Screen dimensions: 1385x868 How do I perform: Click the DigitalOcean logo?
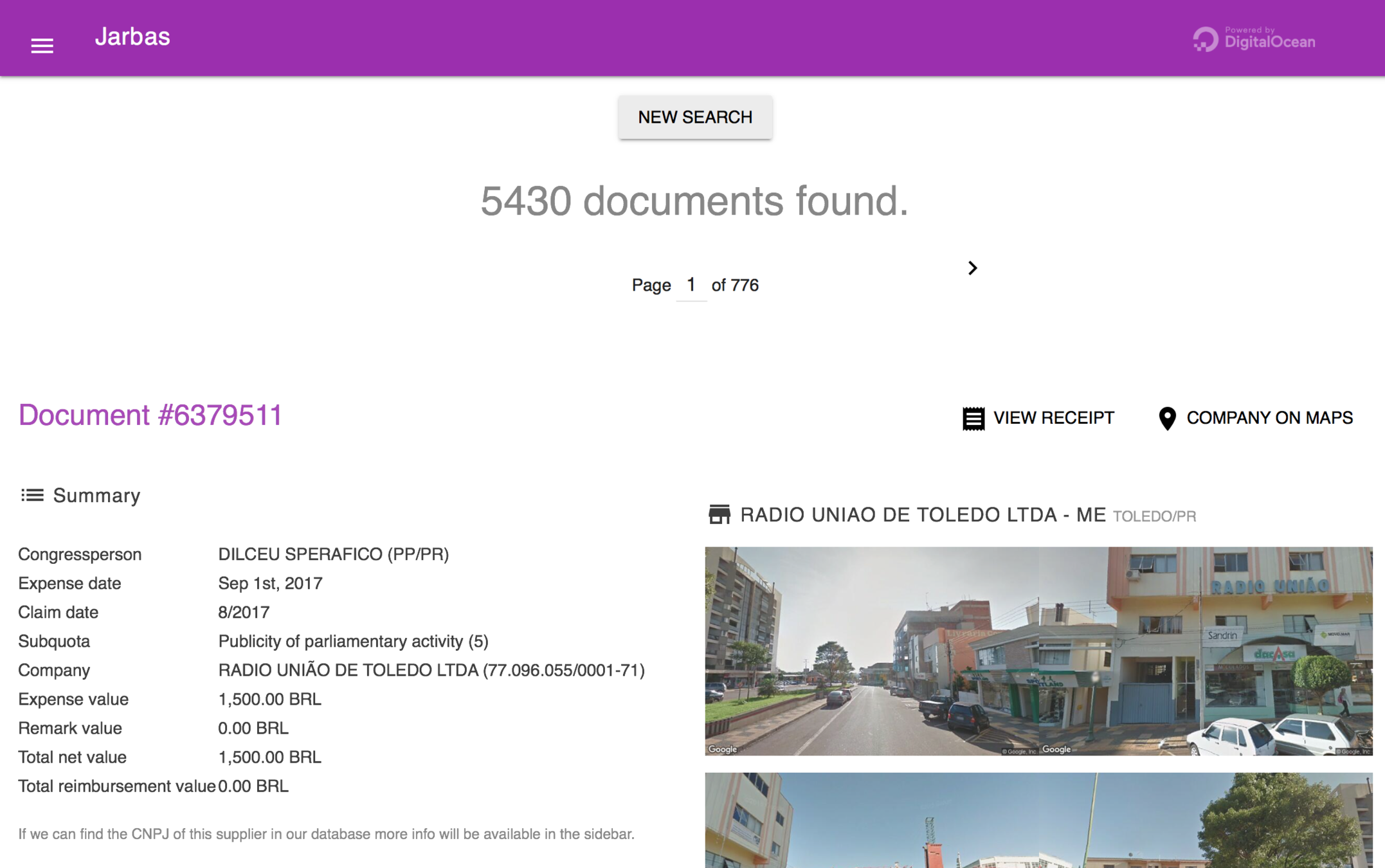point(1205,40)
